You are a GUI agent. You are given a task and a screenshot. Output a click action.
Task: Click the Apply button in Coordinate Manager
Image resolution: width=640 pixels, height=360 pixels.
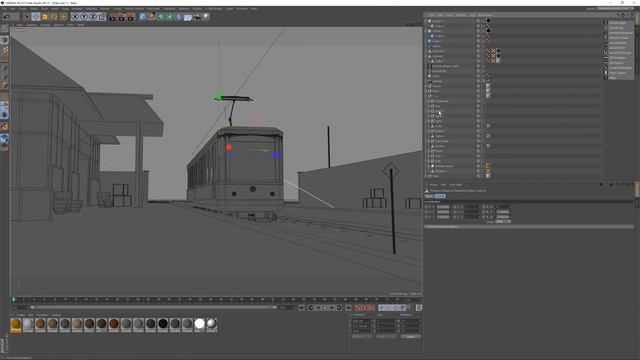[411, 337]
